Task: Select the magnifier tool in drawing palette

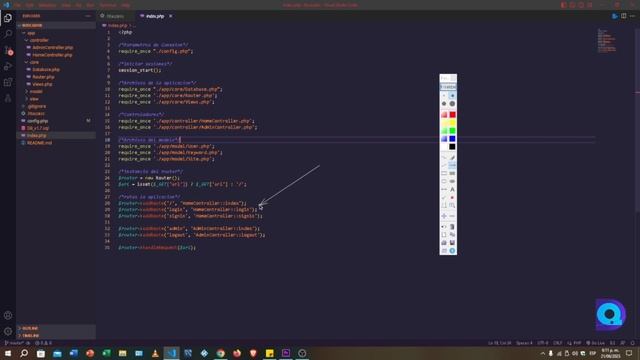Action: click(x=452, y=205)
